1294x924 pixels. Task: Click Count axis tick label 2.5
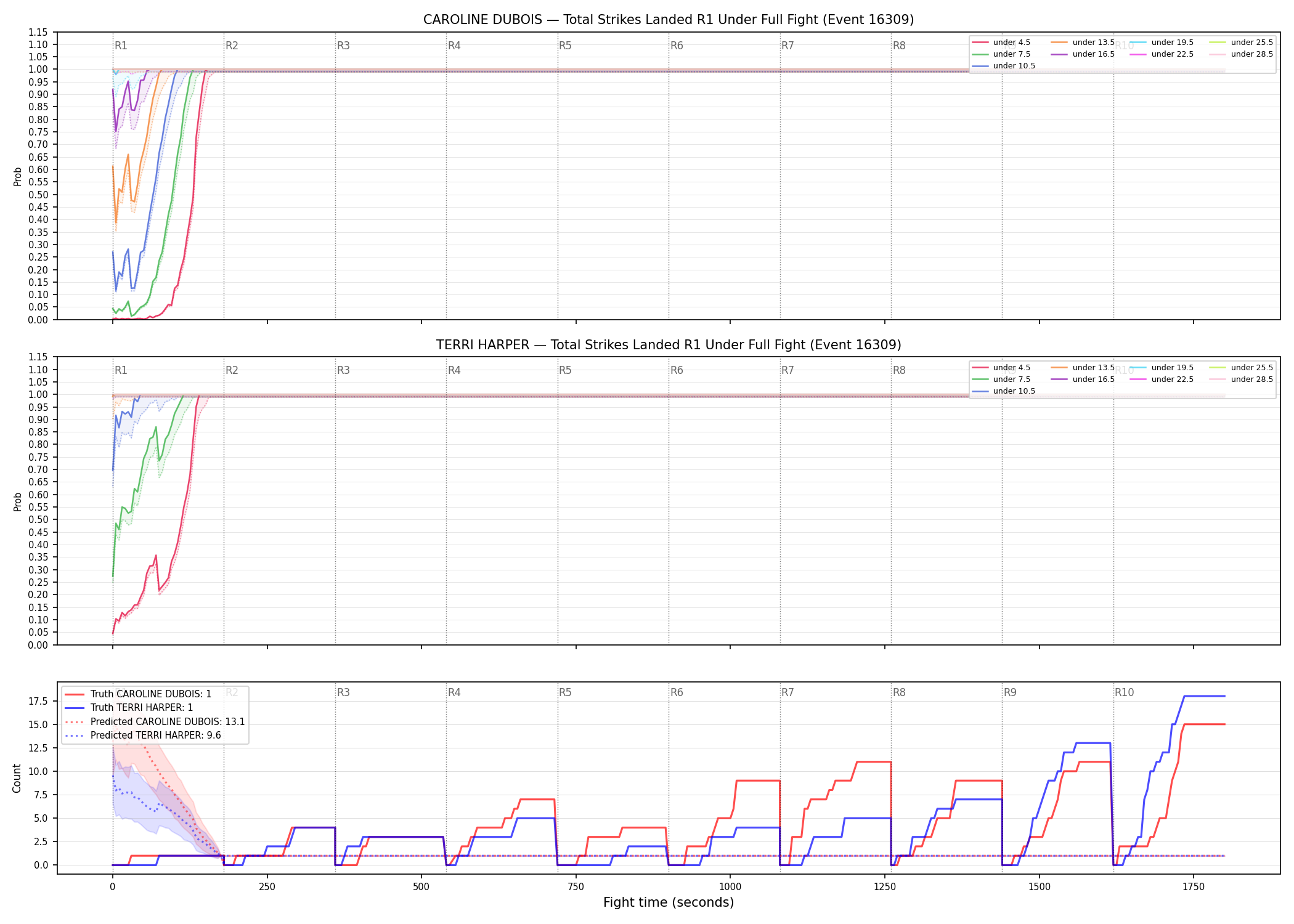point(41,841)
